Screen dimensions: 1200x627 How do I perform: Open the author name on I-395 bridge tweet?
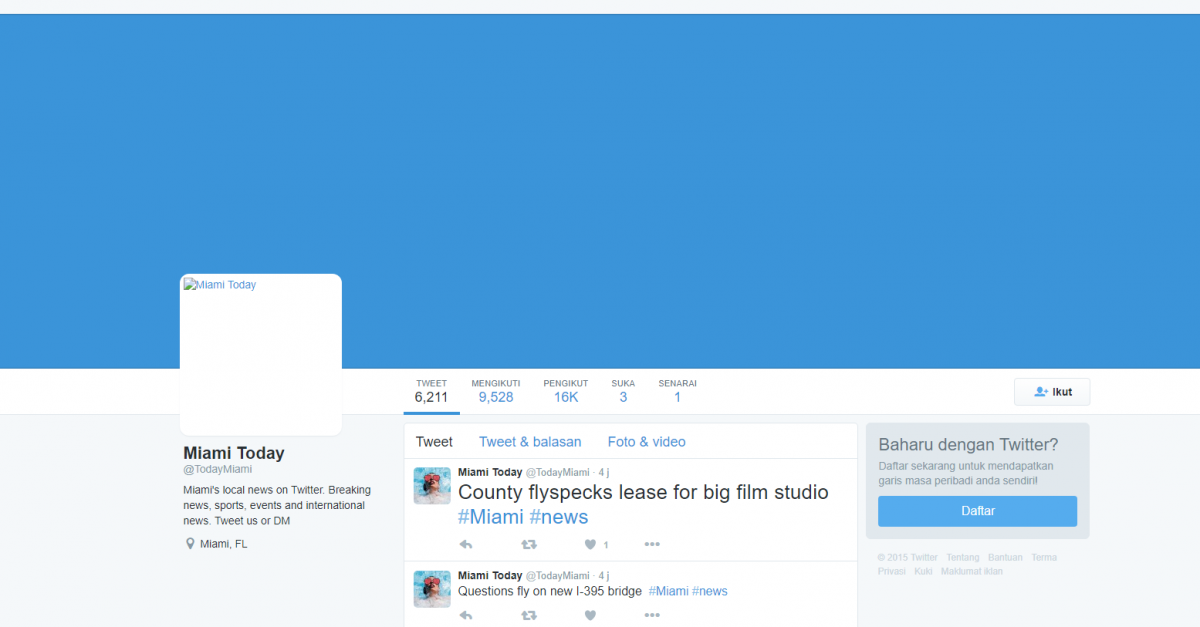[490, 576]
